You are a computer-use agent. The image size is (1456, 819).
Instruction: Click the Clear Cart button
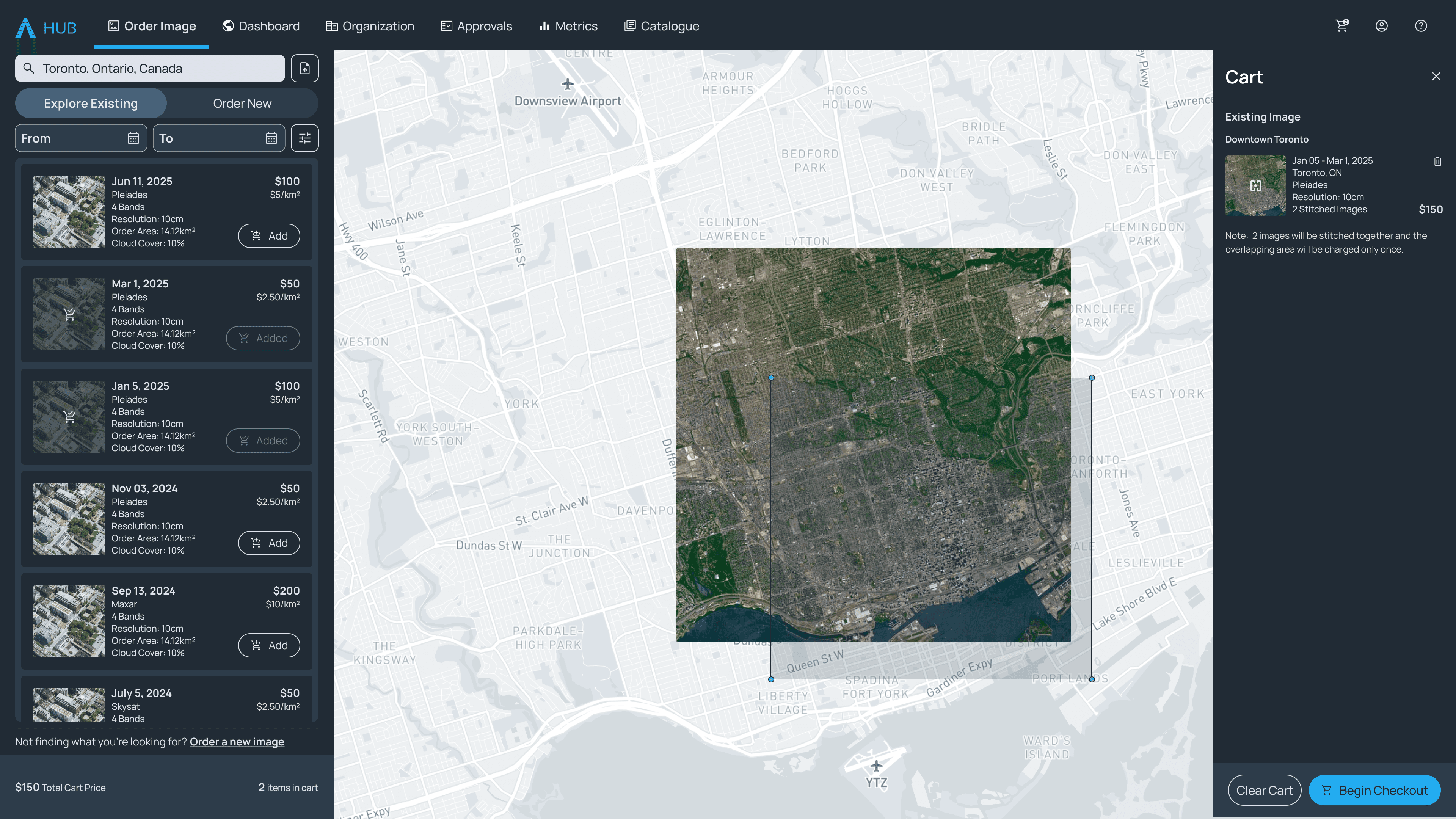[1265, 790]
